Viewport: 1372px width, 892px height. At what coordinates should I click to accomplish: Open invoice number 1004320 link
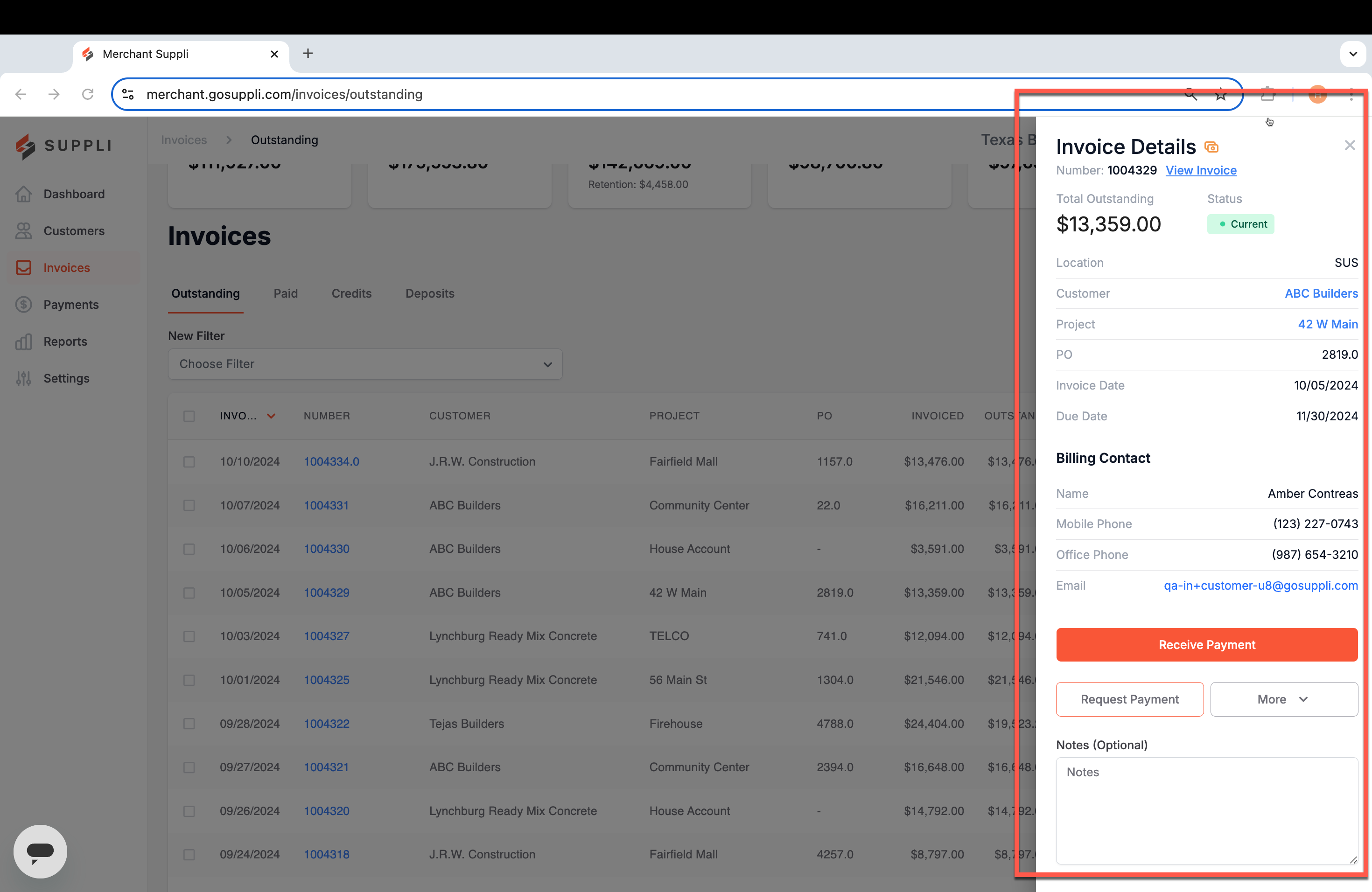(326, 811)
